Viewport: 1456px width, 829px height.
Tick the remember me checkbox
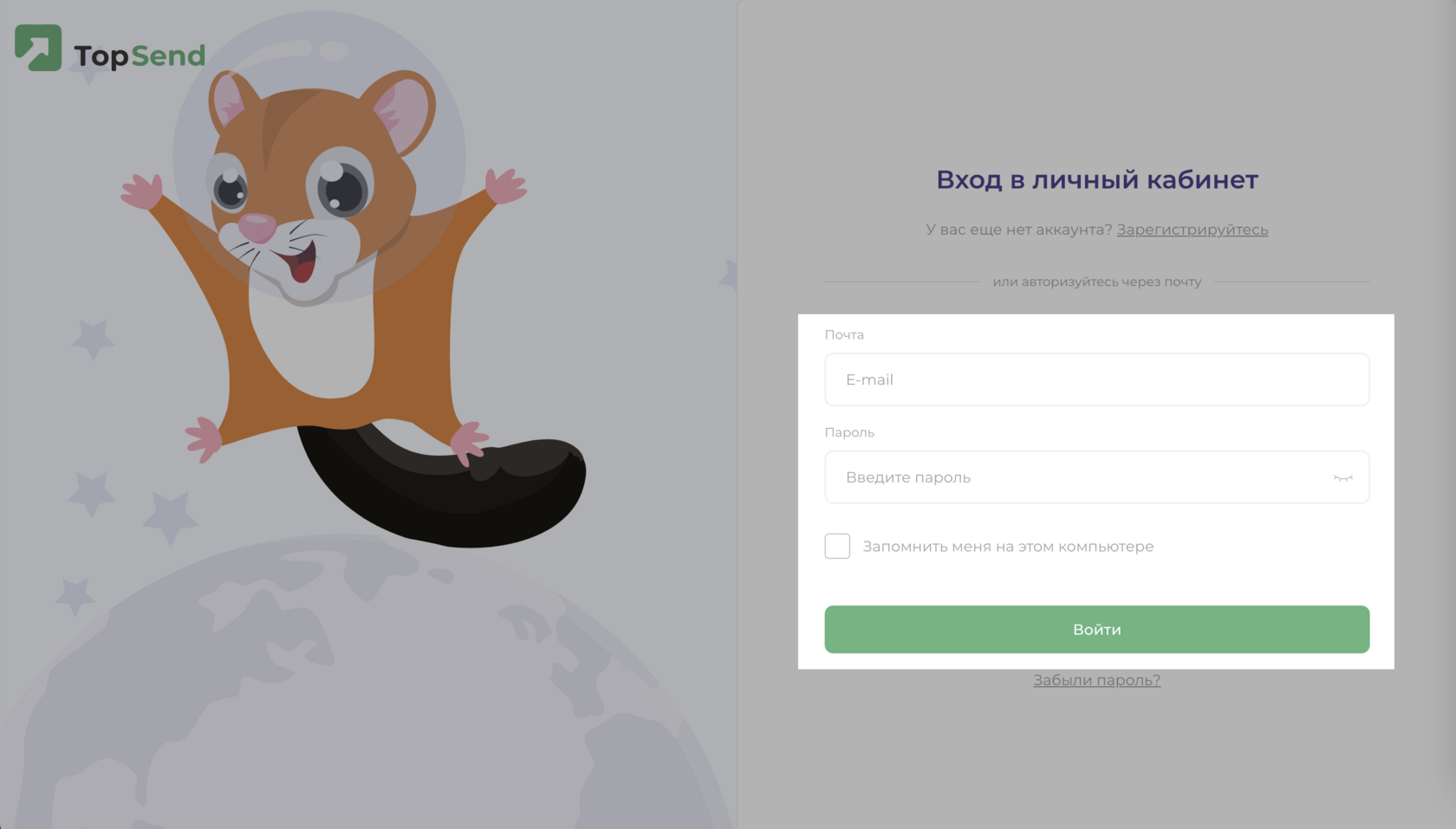pos(837,546)
